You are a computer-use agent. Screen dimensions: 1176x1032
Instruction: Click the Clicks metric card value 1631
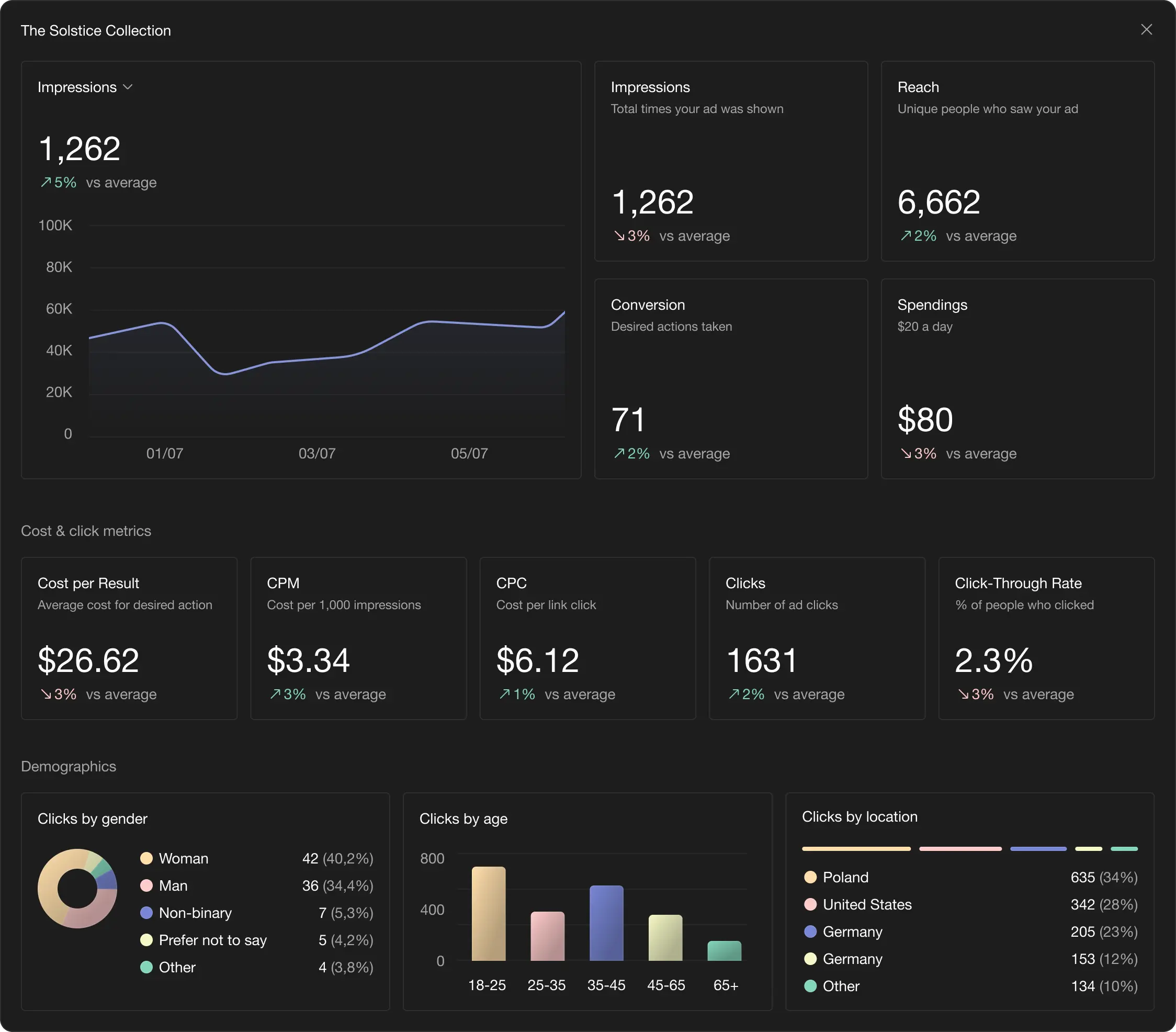pos(761,660)
